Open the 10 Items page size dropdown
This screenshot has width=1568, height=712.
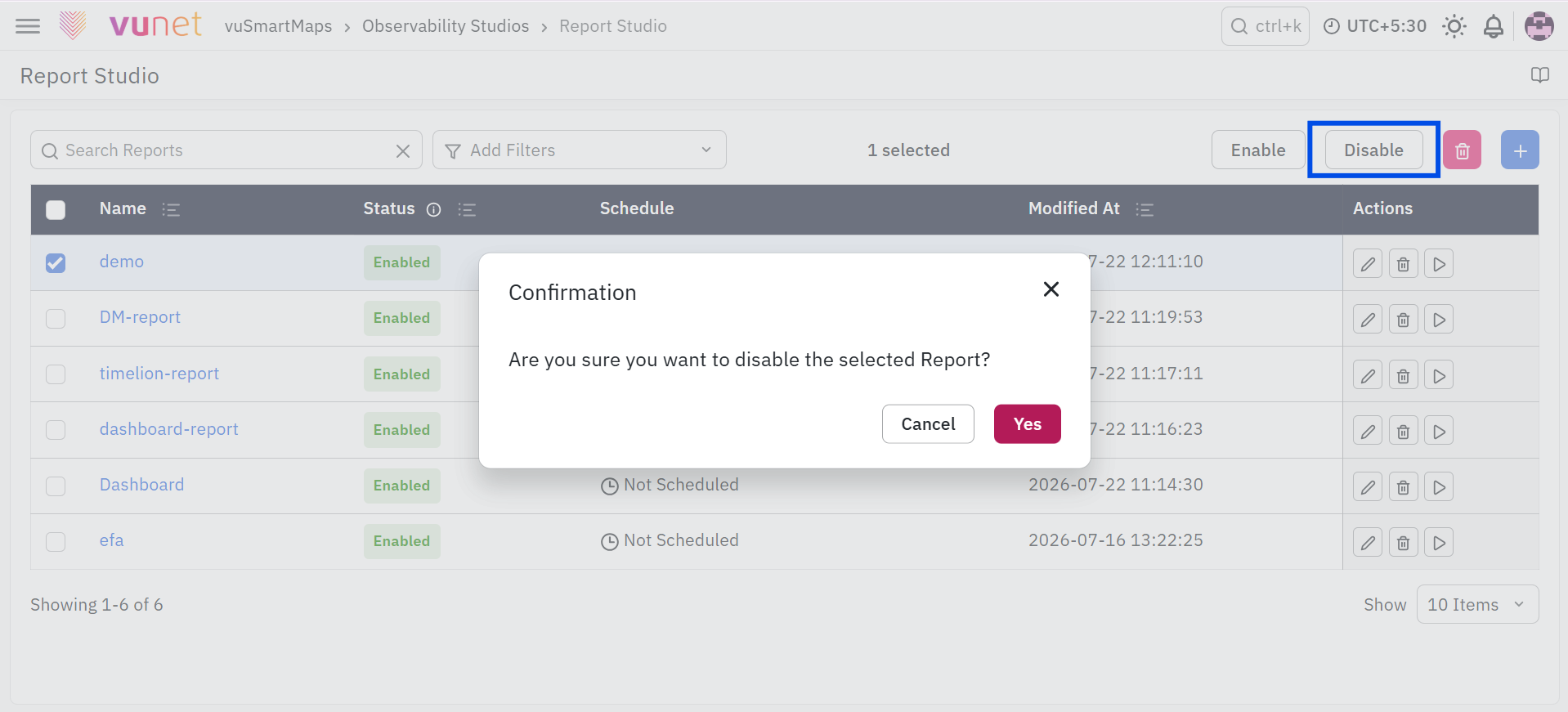(1477, 605)
